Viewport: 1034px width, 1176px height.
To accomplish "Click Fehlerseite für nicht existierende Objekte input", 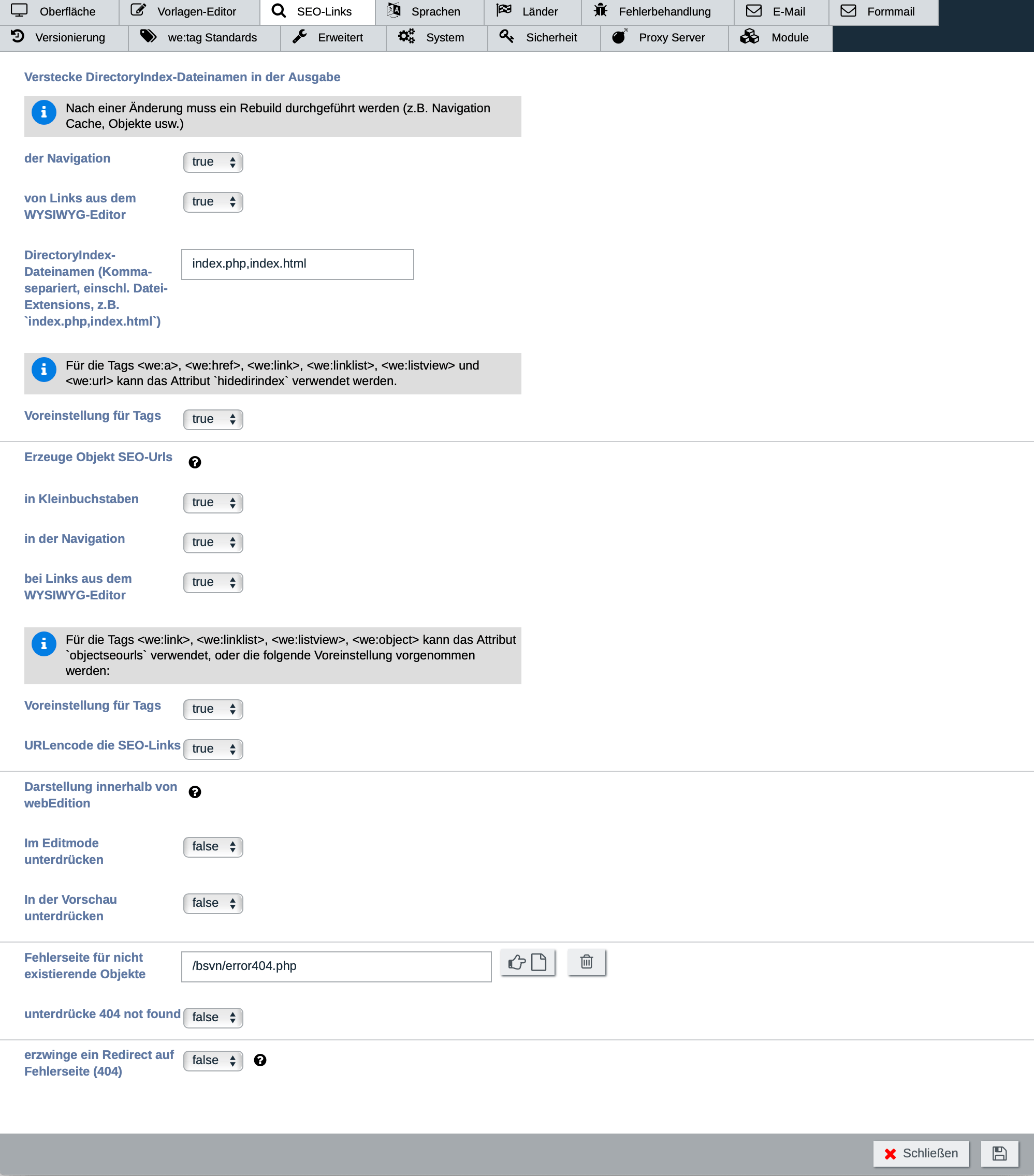I will click(336, 966).
